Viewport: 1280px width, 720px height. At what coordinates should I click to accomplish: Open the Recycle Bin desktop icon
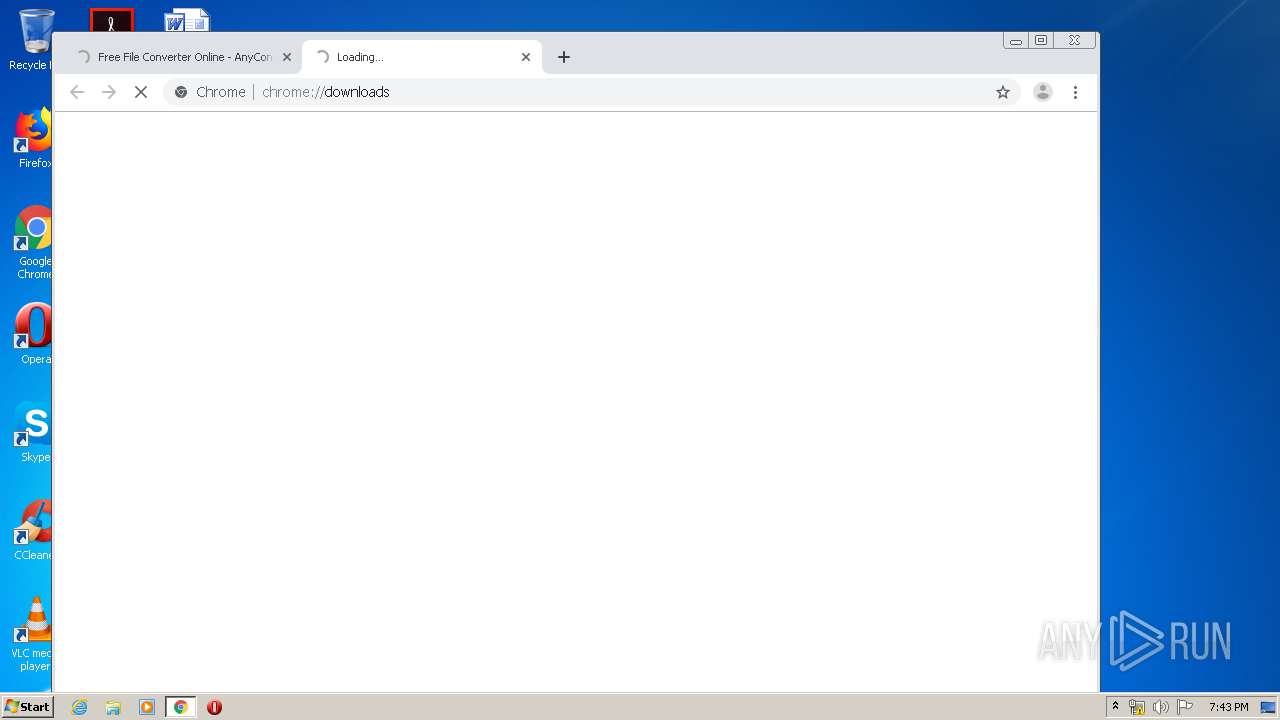pos(33,40)
